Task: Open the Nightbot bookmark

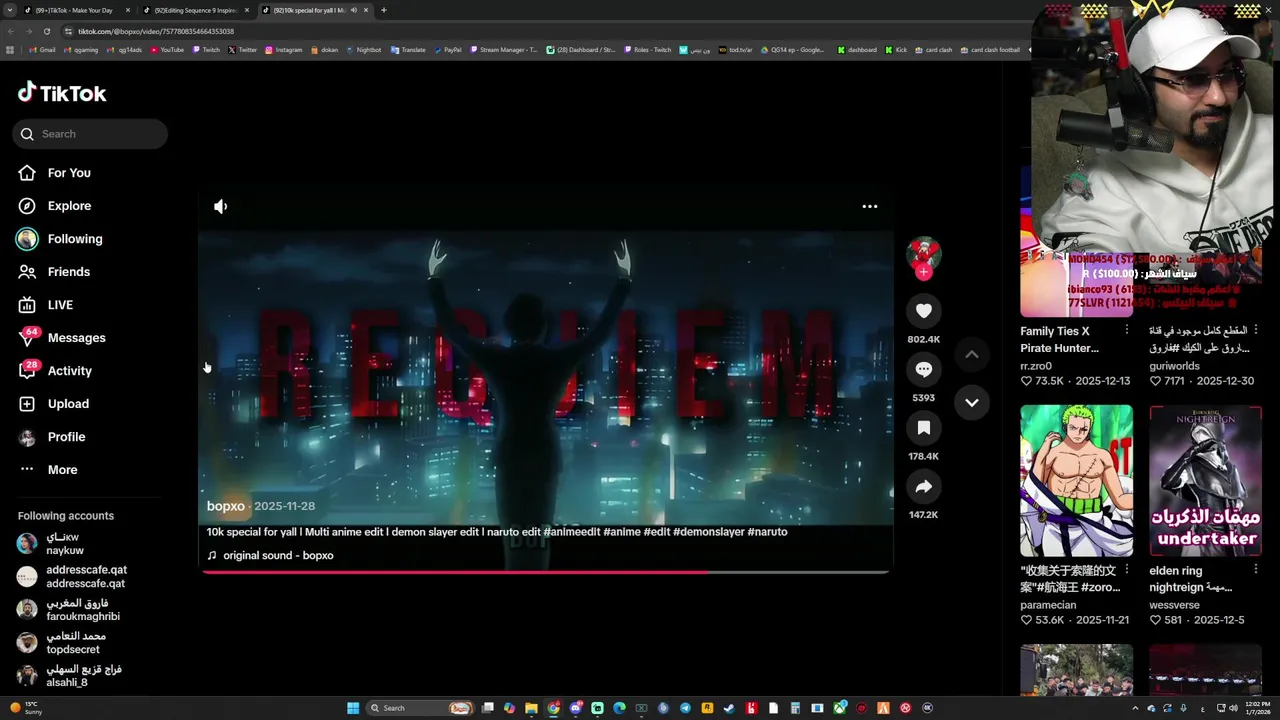Action: tap(364, 50)
